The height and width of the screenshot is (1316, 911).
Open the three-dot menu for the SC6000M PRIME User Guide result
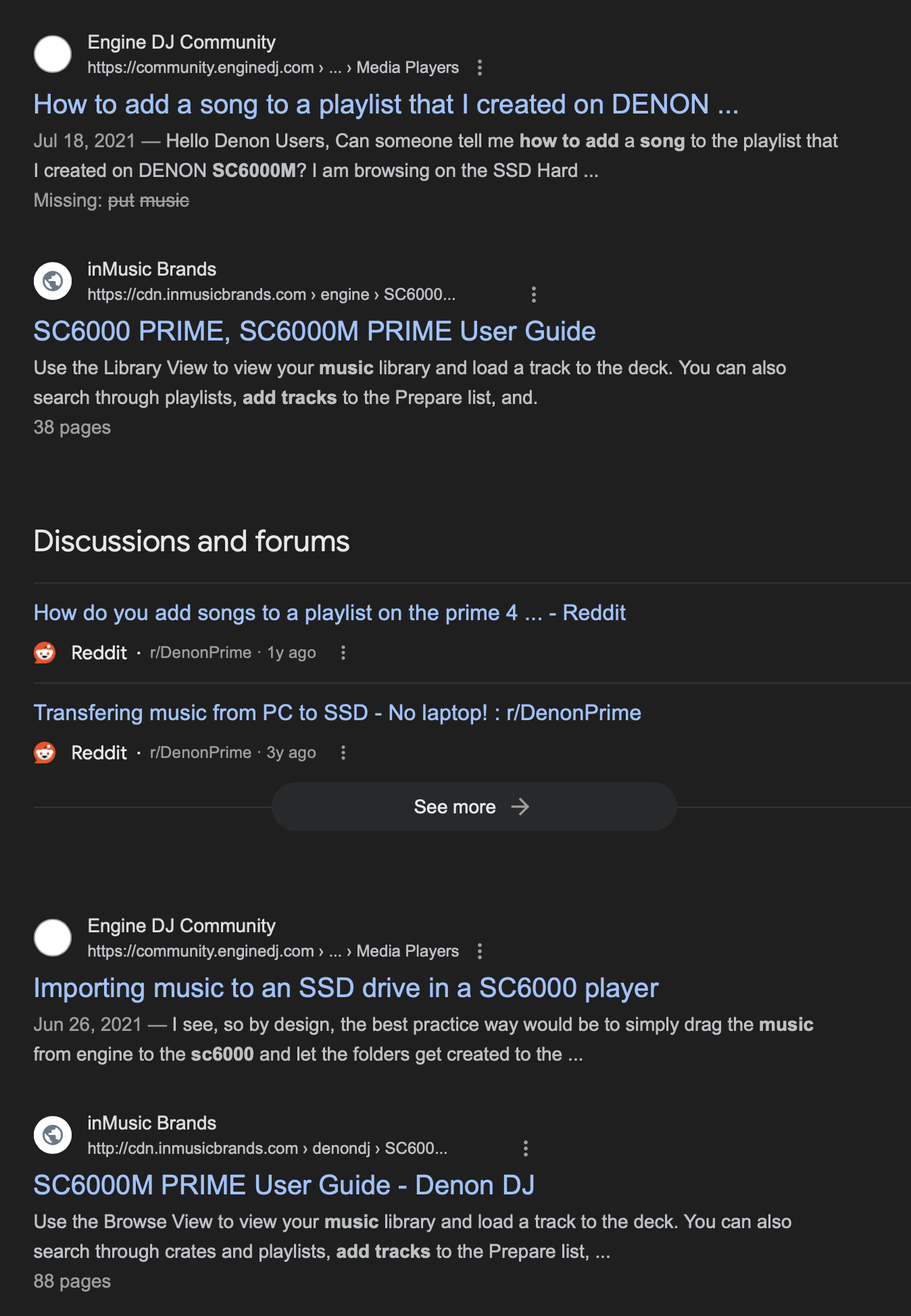coord(526,1148)
